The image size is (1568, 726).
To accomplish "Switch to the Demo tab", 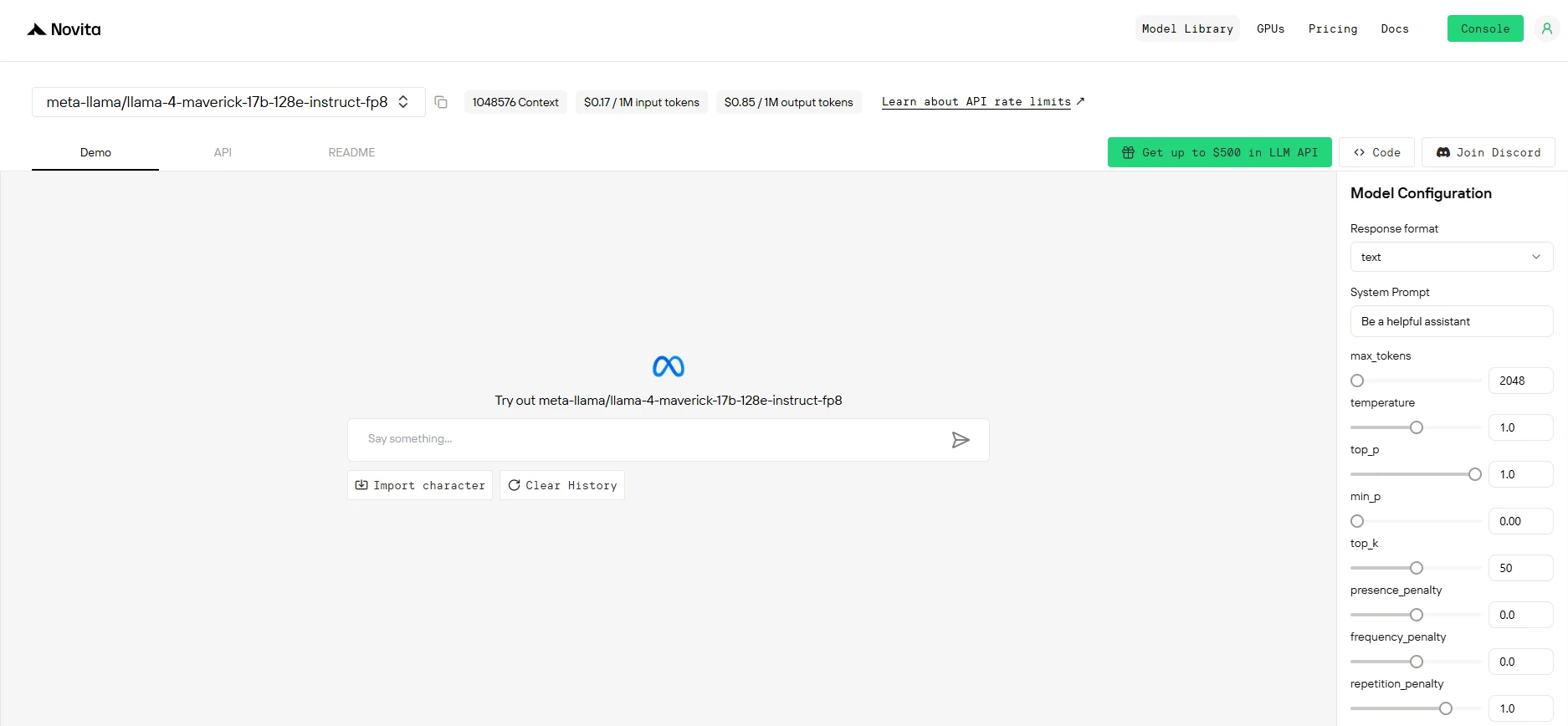I will coord(95,152).
